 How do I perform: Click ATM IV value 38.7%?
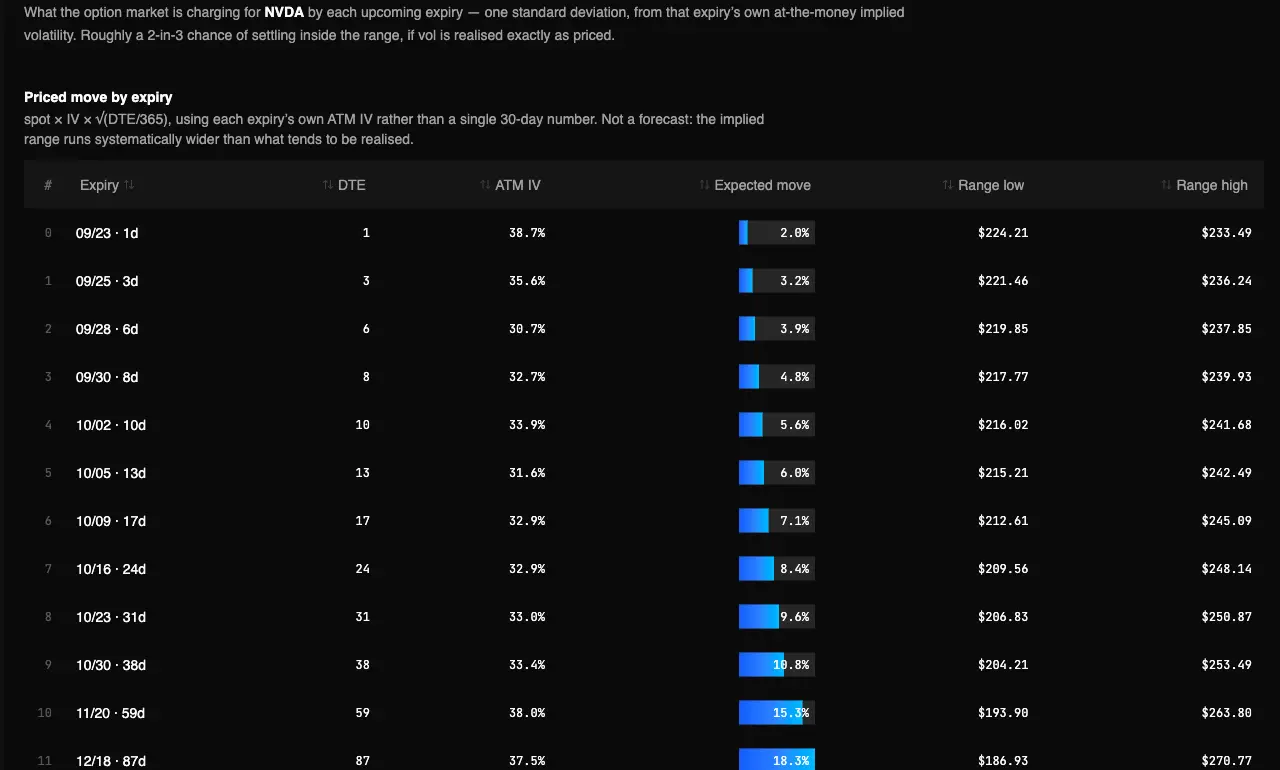(x=527, y=233)
